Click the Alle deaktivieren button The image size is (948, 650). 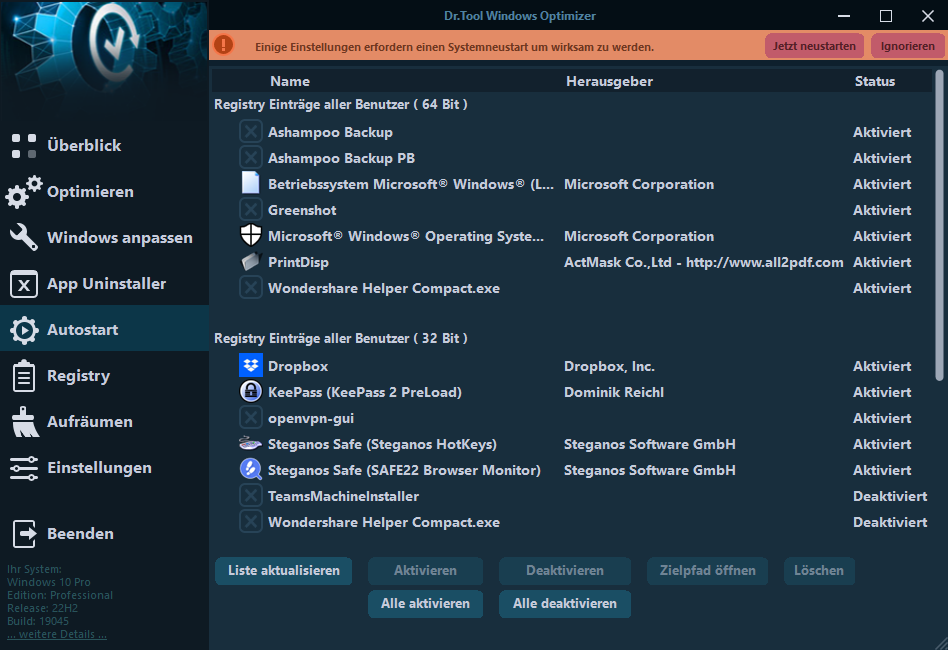564,604
